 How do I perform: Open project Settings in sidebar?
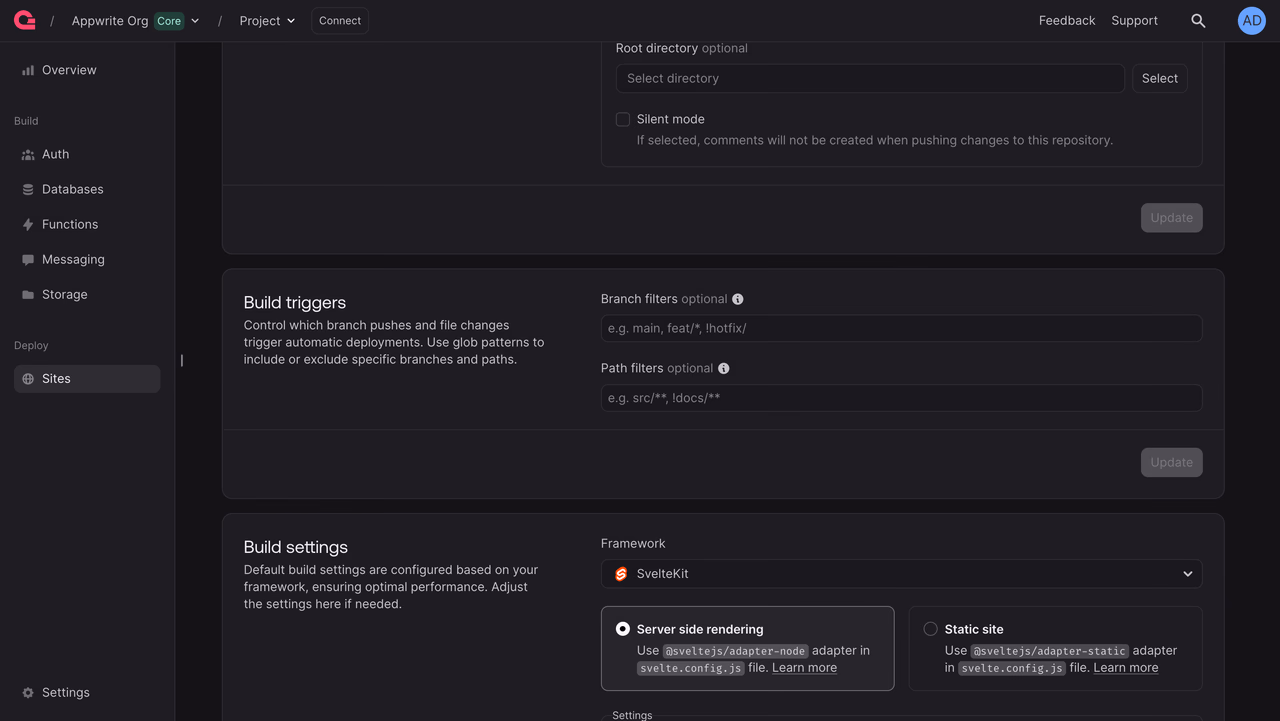click(x=87, y=692)
